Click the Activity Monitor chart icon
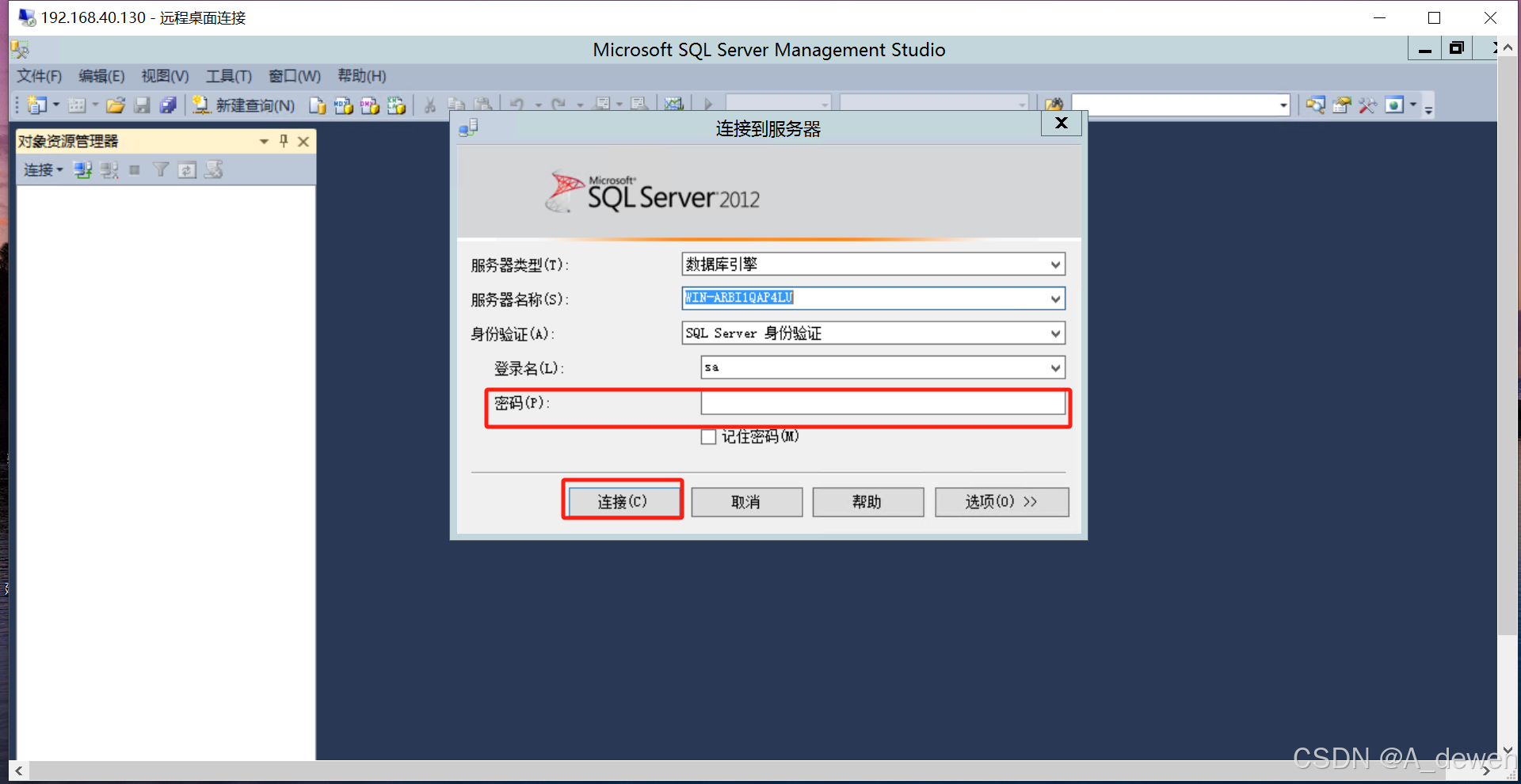This screenshot has height=784, width=1521. point(674,105)
